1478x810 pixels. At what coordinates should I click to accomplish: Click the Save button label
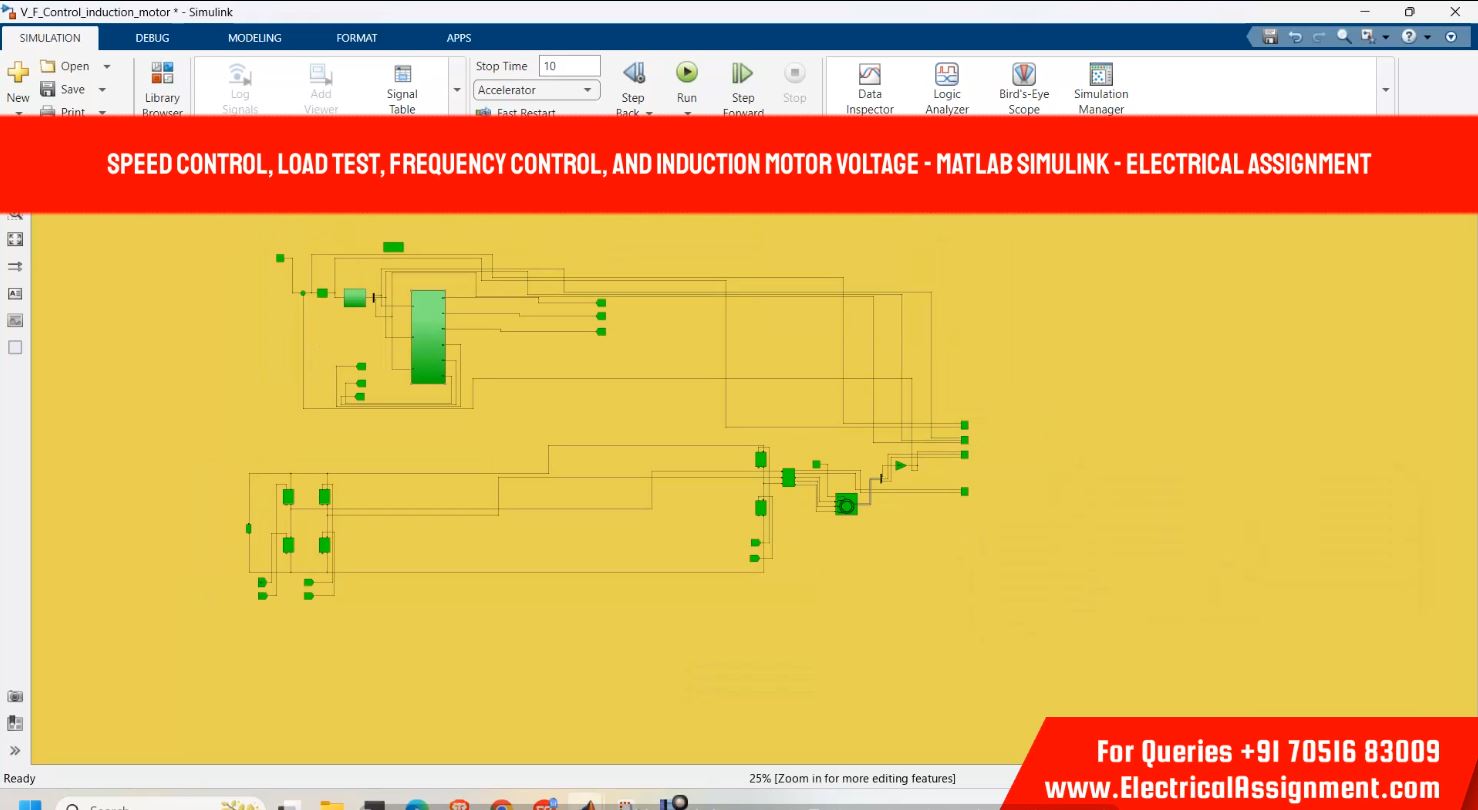click(x=73, y=89)
